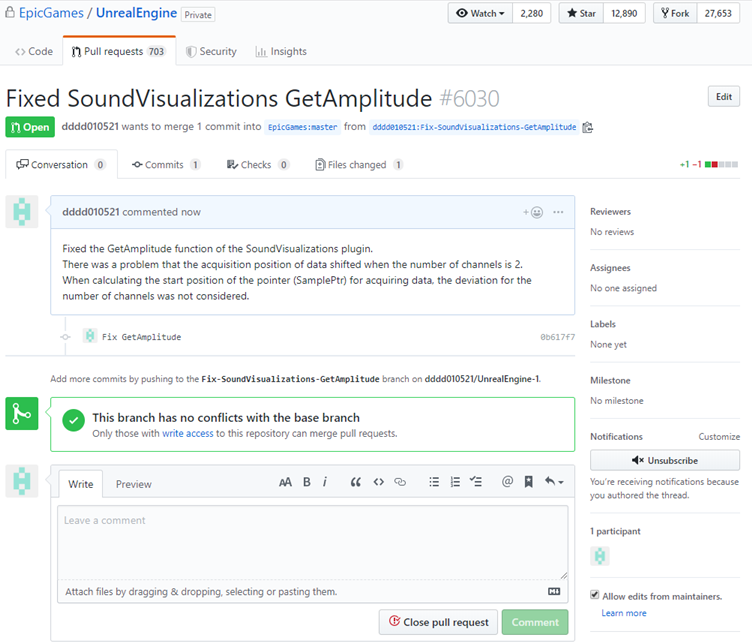Select the Pull requests tab
The width and height of the screenshot is (752, 643).
(x=119, y=51)
